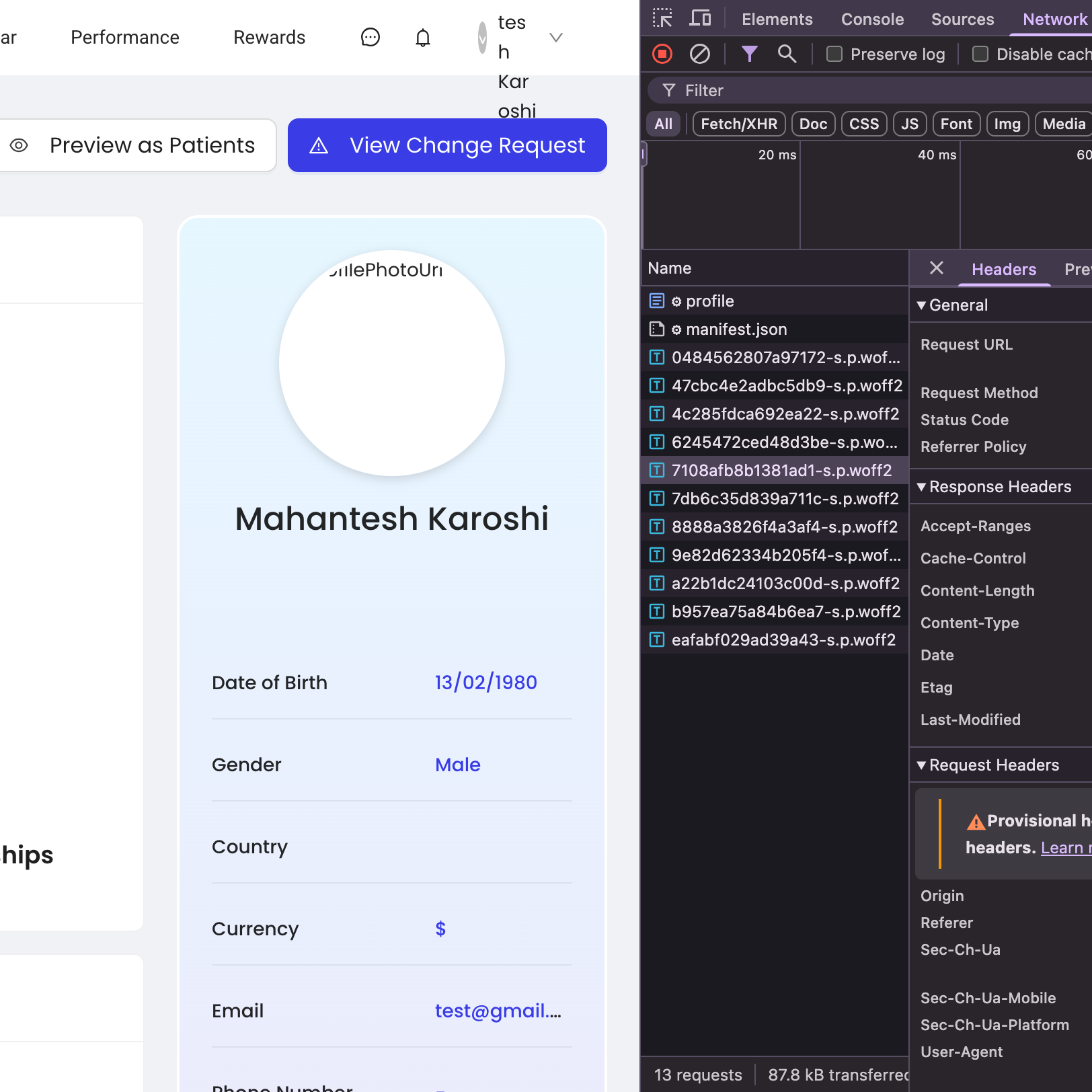Image resolution: width=1092 pixels, height=1092 pixels.
Task: Enable the Preserve log checkbox
Action: (x=834, y=54)
